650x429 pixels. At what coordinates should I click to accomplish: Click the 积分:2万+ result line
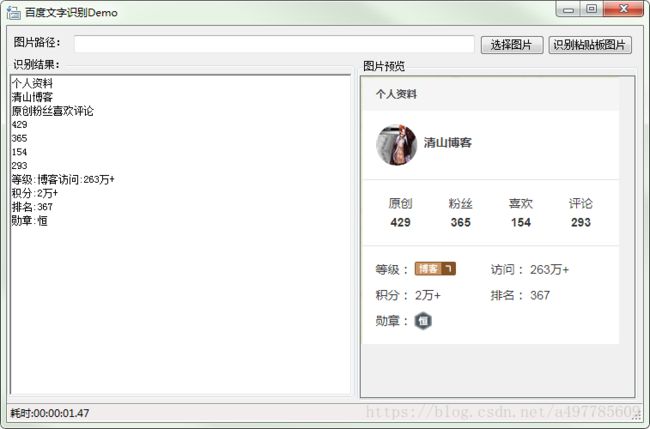pos(35,193)
